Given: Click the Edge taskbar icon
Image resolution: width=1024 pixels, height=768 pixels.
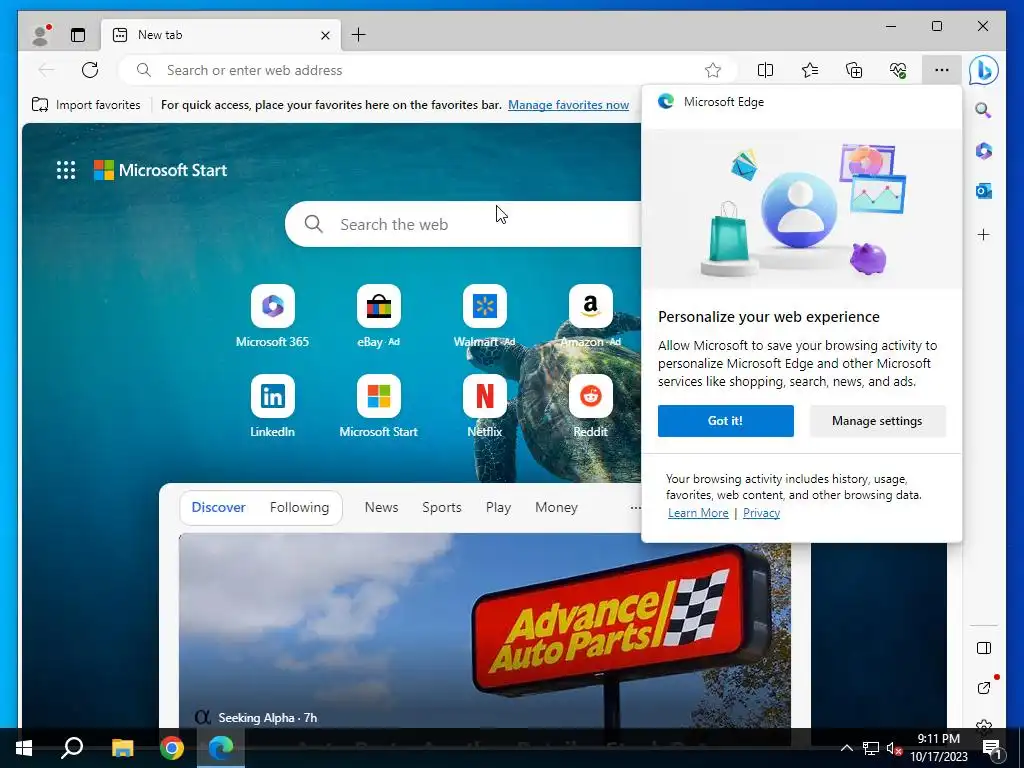Looking at the screenshot, I should click(221, 748).
